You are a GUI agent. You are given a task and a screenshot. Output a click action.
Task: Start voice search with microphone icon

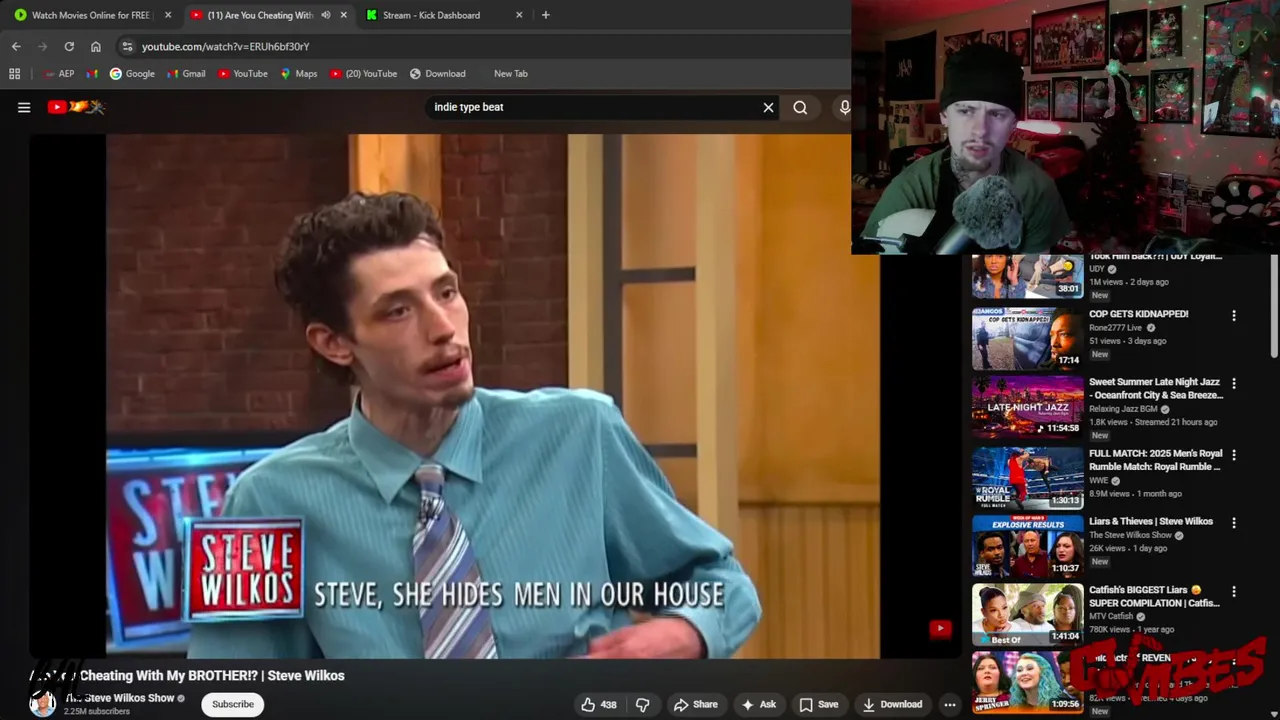coord(844,107)
